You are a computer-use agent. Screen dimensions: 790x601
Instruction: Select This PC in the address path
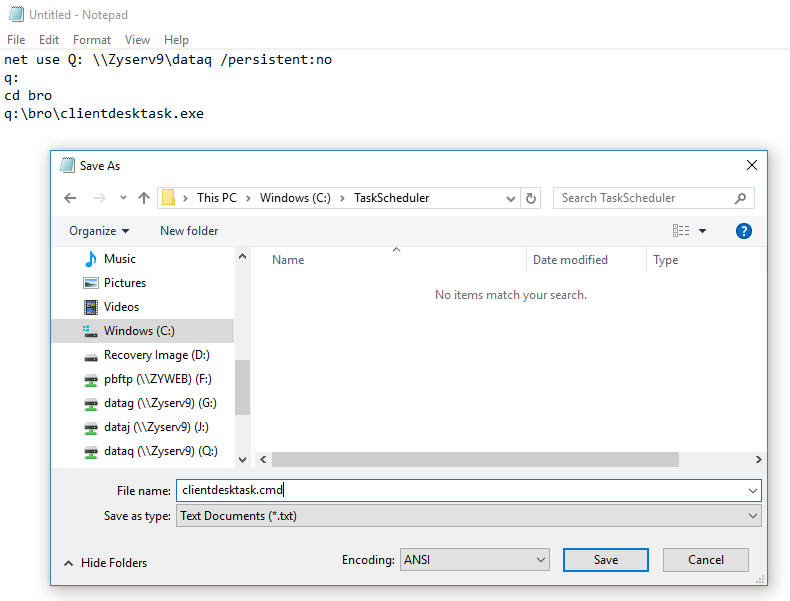pyautogui.click(x=217, y=198)
